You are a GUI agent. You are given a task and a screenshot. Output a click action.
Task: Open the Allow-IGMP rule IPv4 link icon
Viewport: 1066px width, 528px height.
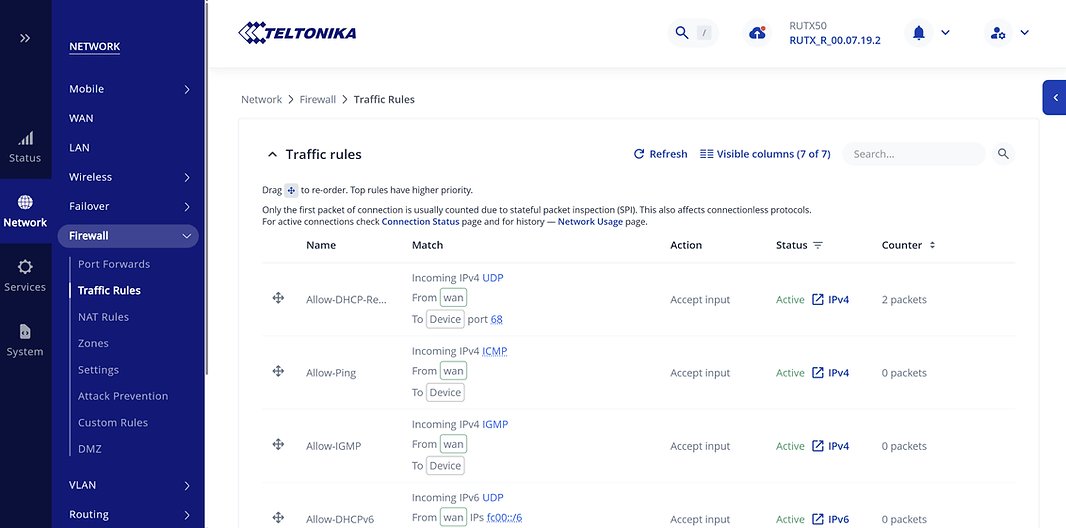coord(818,446)
